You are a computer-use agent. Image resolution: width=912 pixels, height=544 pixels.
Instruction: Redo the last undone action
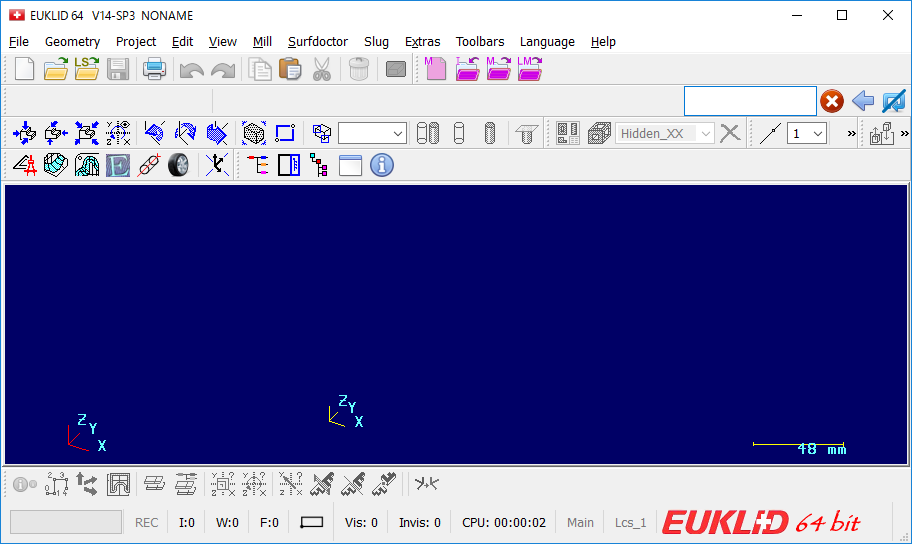223,70
